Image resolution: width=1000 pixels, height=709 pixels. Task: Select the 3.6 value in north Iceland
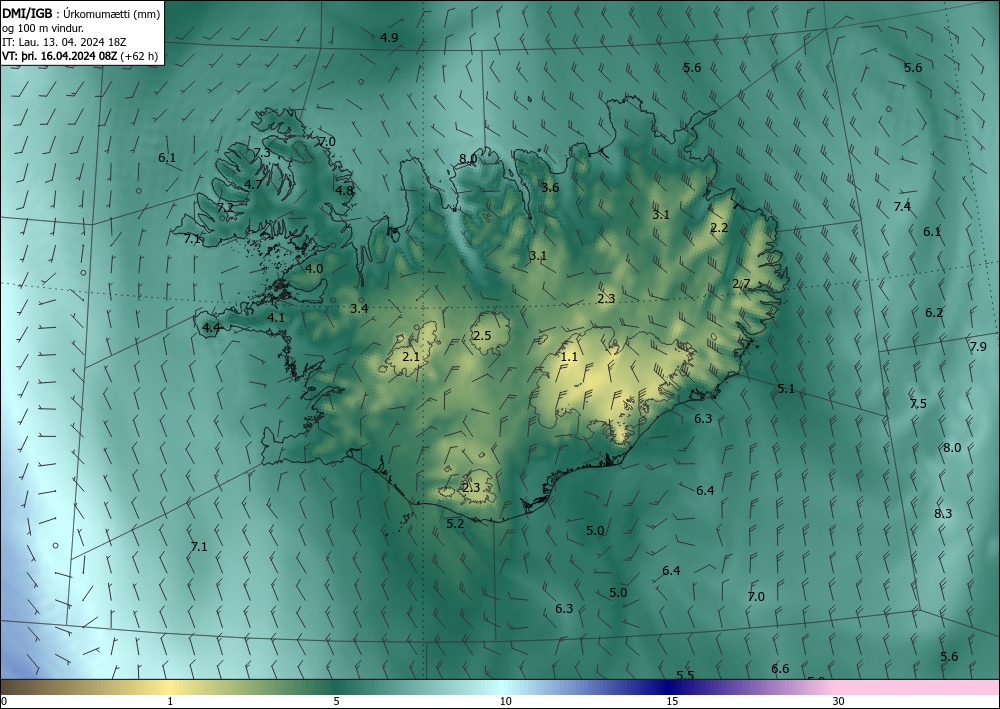click(550, 187)
